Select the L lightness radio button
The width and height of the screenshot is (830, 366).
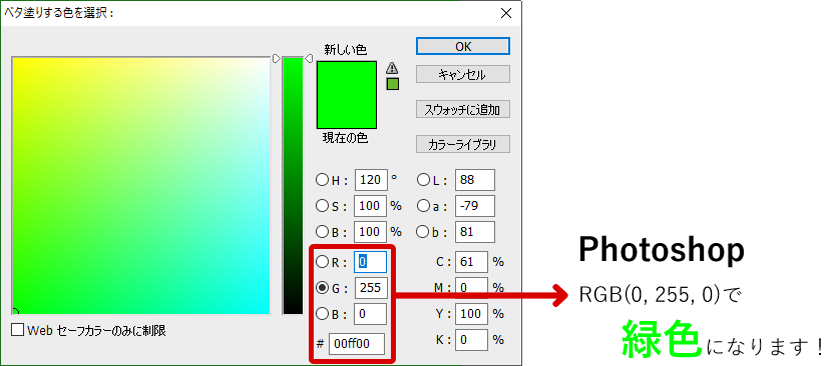[423, 180]
